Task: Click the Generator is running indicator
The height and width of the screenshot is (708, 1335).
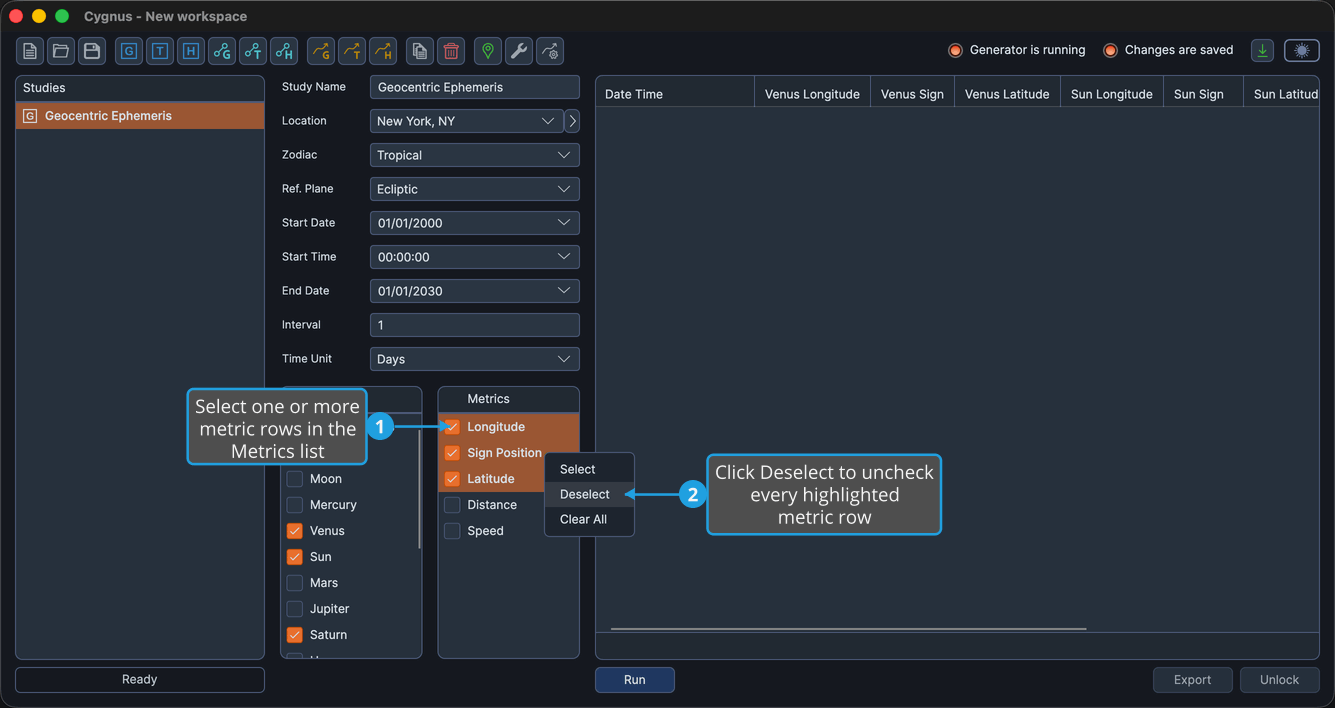Action: [x=1016, y=50]
